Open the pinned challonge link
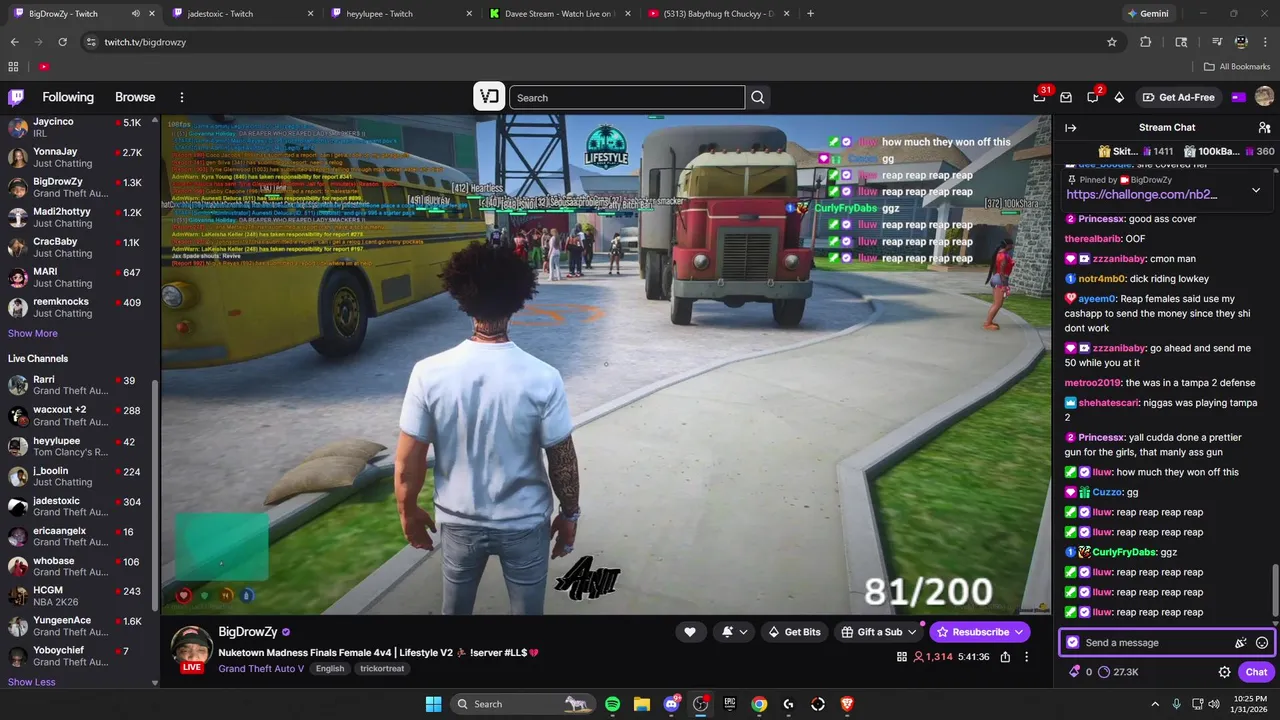The height and width of the screenshot is (720, 1280). (1142, 195)
